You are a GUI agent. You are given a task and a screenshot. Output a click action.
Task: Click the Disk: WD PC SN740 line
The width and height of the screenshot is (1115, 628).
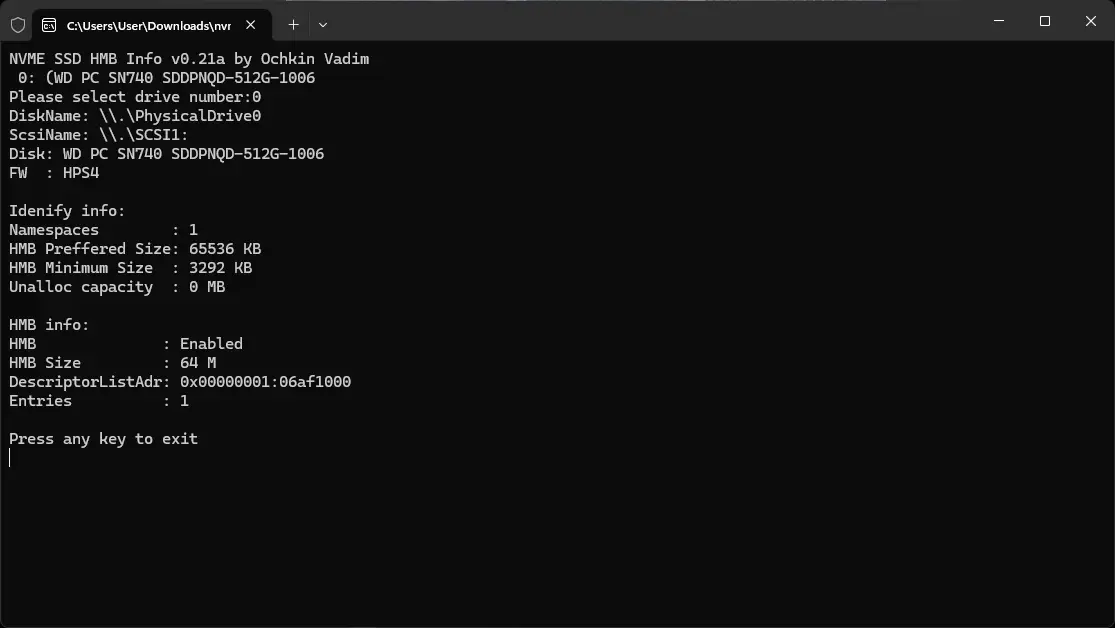[166, 154]
